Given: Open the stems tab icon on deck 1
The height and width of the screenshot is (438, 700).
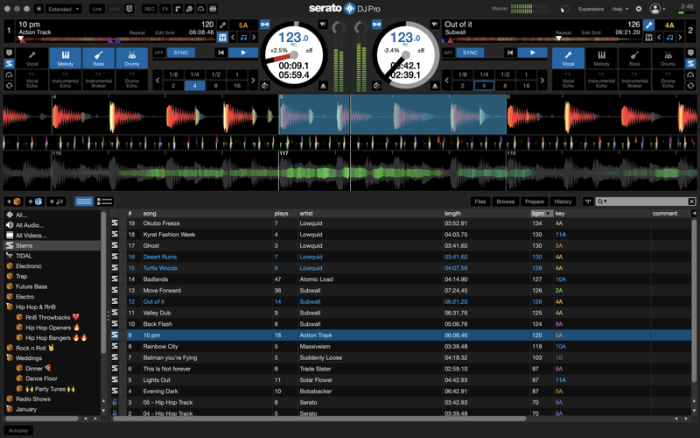Looking at the screenshot, I should point(9,64).
